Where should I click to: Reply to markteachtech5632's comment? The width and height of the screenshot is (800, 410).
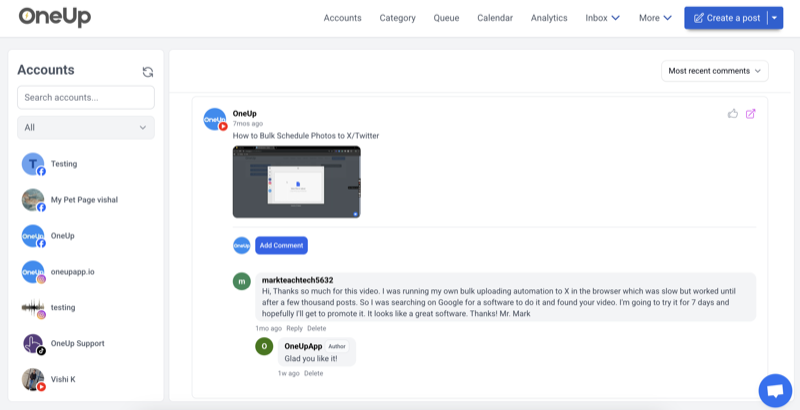294,328
